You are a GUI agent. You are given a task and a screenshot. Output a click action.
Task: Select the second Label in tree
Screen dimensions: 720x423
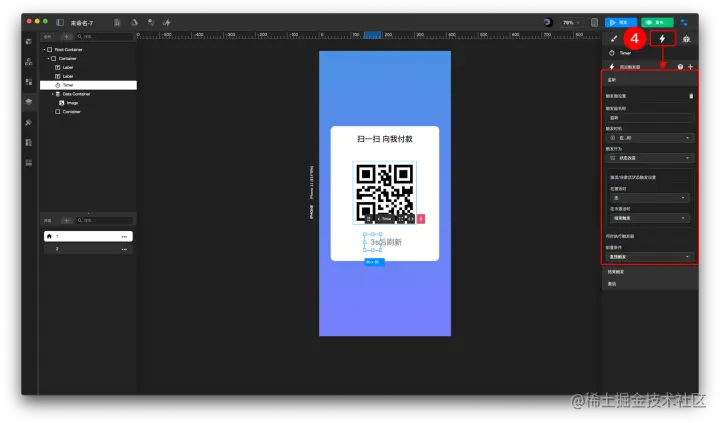pos(88,76)
